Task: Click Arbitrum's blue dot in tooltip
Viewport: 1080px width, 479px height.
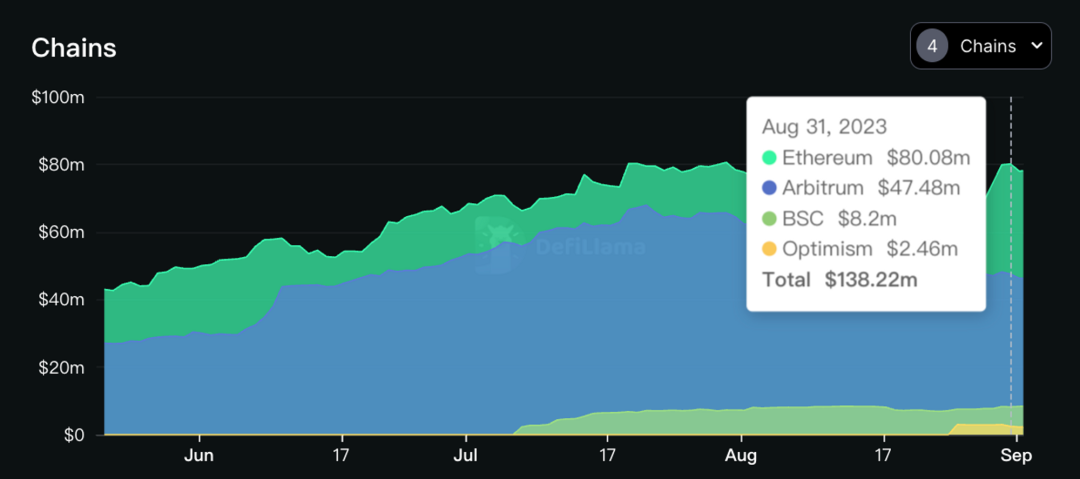Action: coord(769,188)
